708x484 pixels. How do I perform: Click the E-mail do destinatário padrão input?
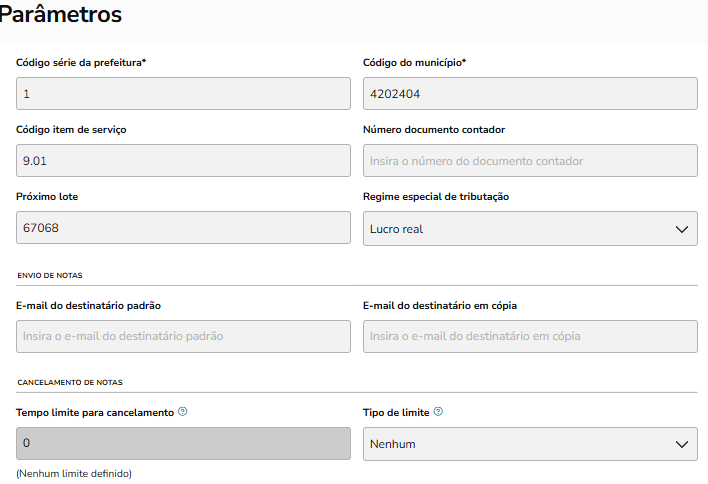pyautogui.click(x=183, y=337)
